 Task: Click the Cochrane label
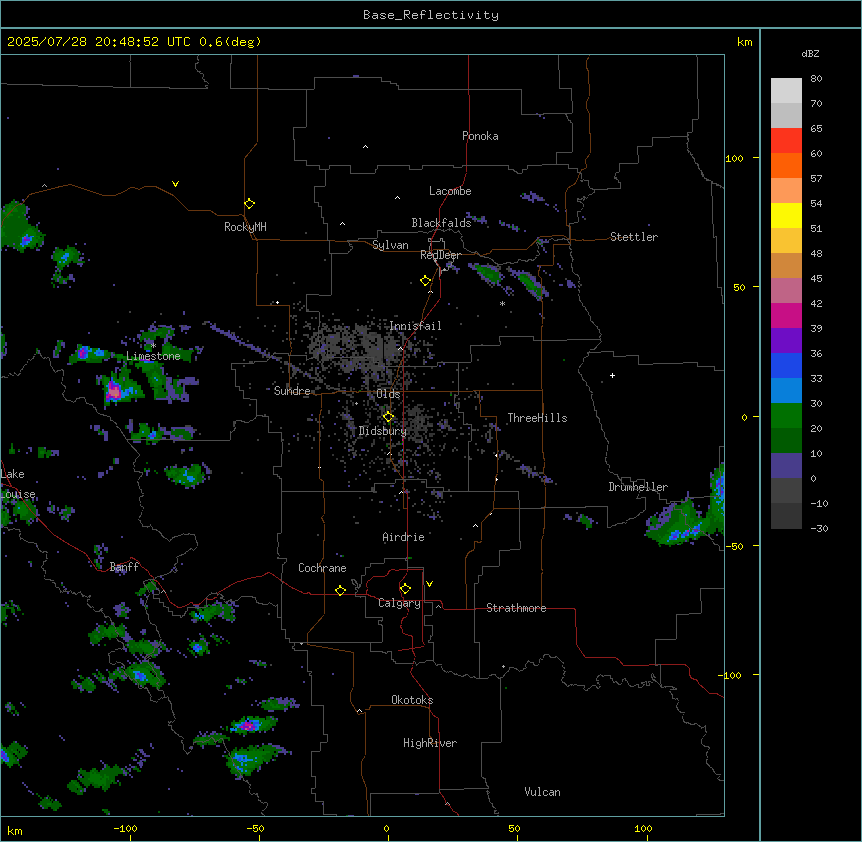pos(322,568)
